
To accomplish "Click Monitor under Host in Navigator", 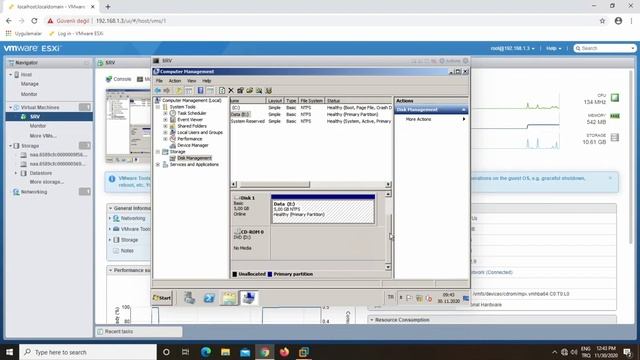I will tap(29, 94).
